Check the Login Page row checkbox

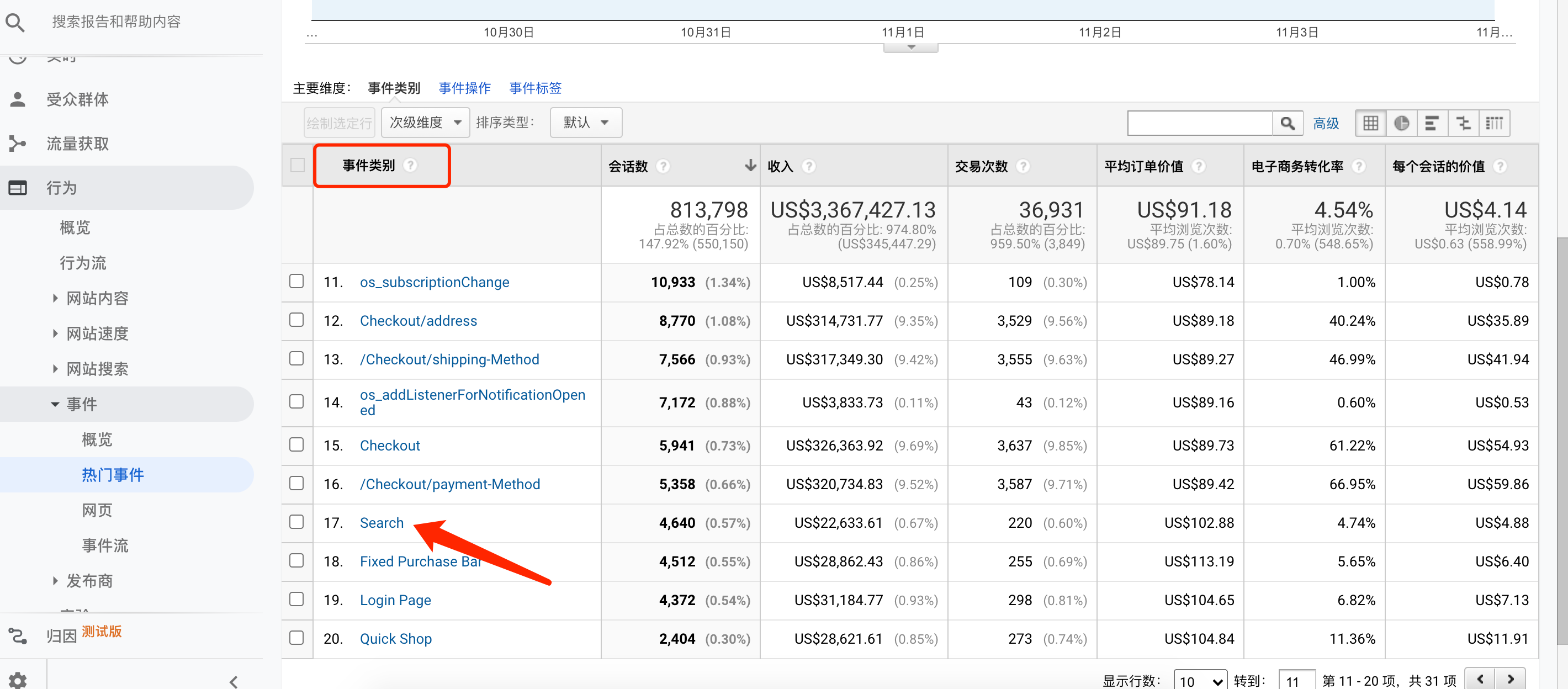[x=296, y=599]
